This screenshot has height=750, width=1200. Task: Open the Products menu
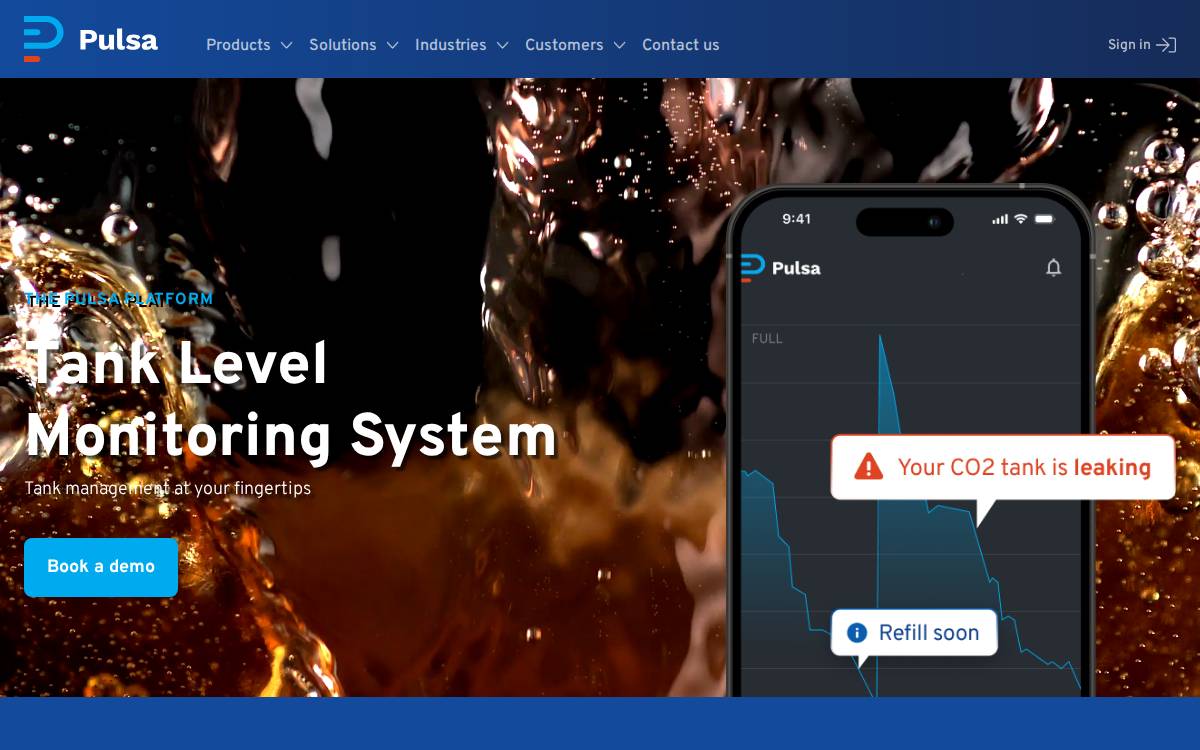pyautogui.click(x=249, y=45)
